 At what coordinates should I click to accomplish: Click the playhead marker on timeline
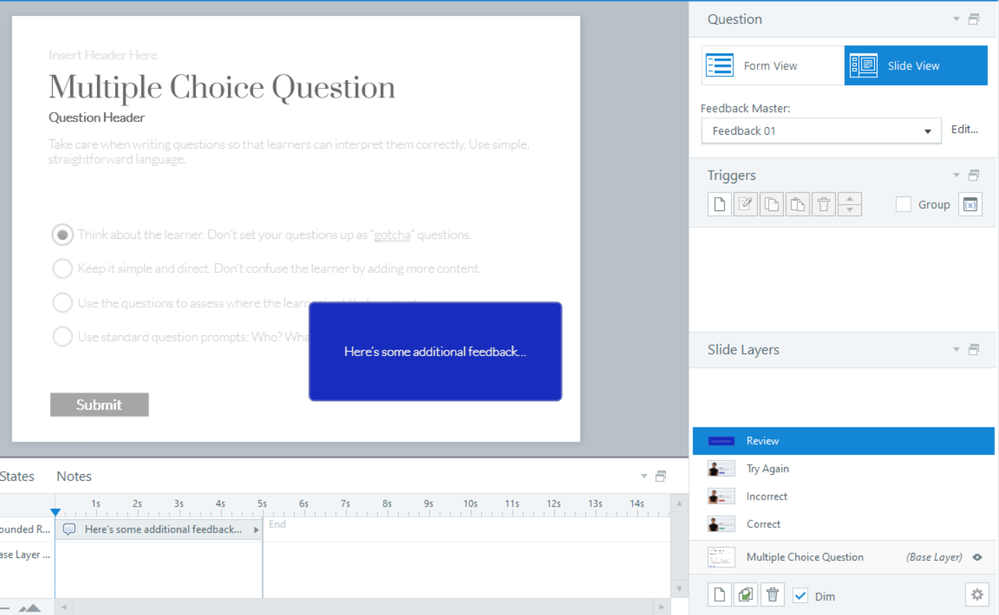tap(55, 512)
